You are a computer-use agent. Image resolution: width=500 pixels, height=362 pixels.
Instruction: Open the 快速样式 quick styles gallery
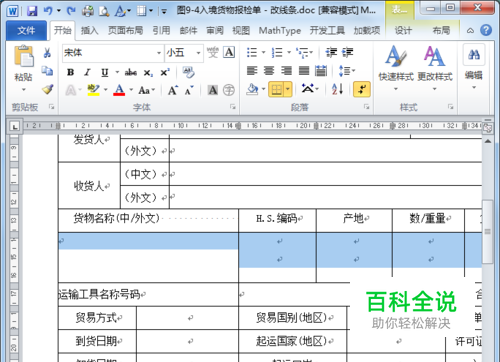pos(396,68)
